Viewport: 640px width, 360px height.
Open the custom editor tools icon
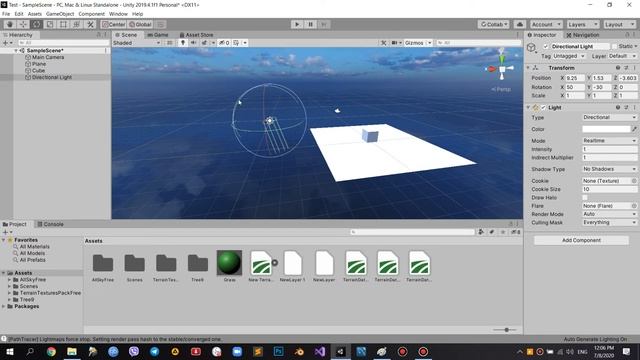(x=90, y=24)
